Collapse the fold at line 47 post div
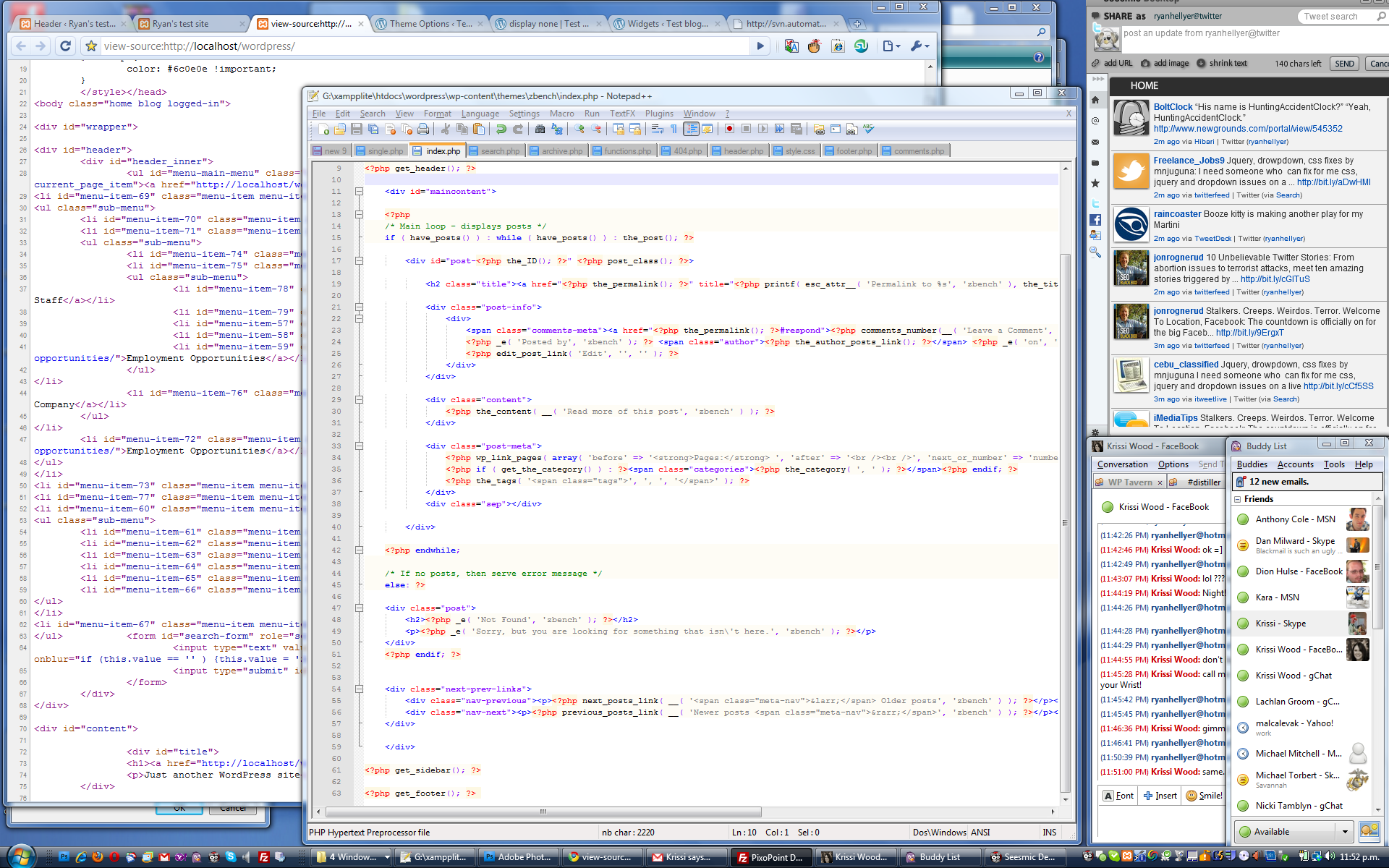The image size is (1389, 868). click(x=359, y=608)
